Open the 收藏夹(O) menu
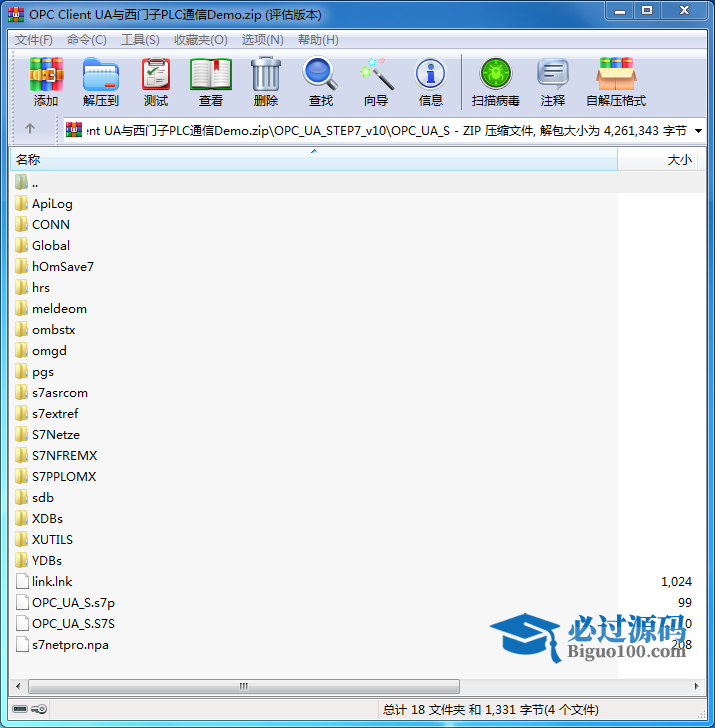 pos(201,40)
